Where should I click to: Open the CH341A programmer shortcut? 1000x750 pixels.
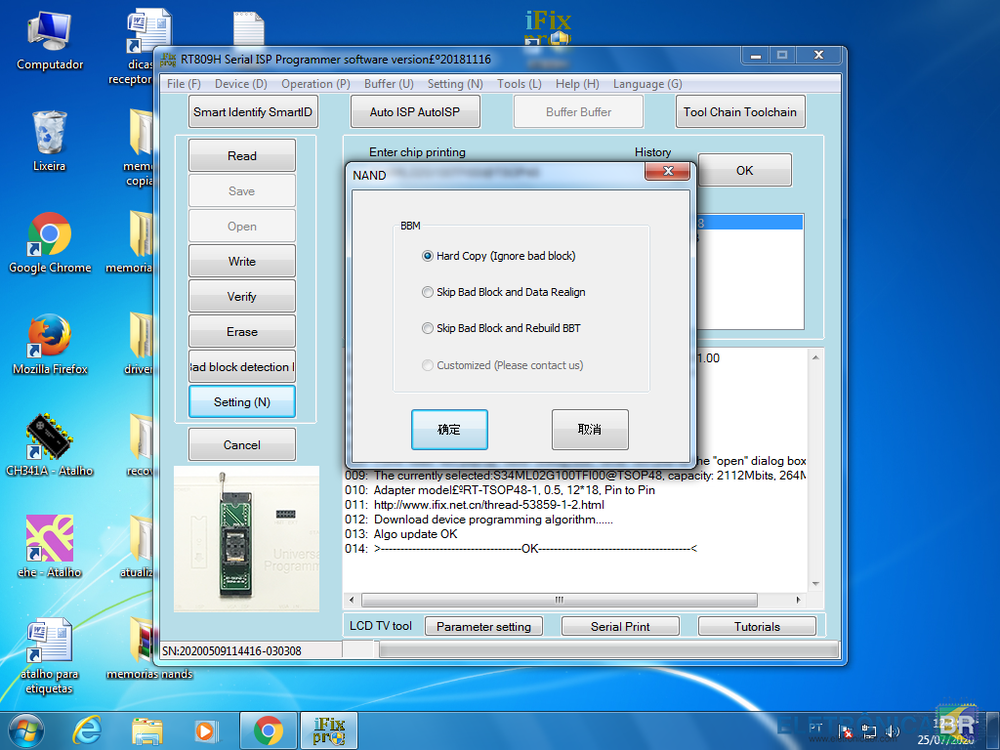[x=49, y=438]
